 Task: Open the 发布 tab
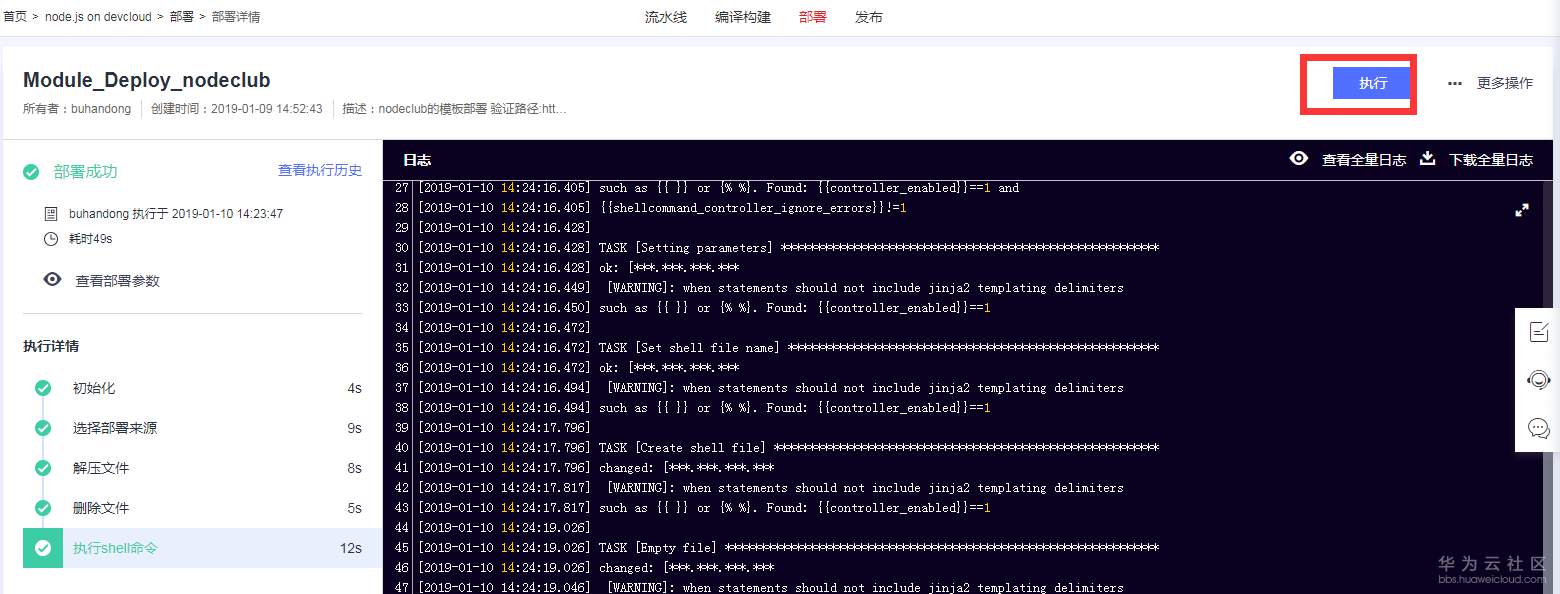[869, 16]
